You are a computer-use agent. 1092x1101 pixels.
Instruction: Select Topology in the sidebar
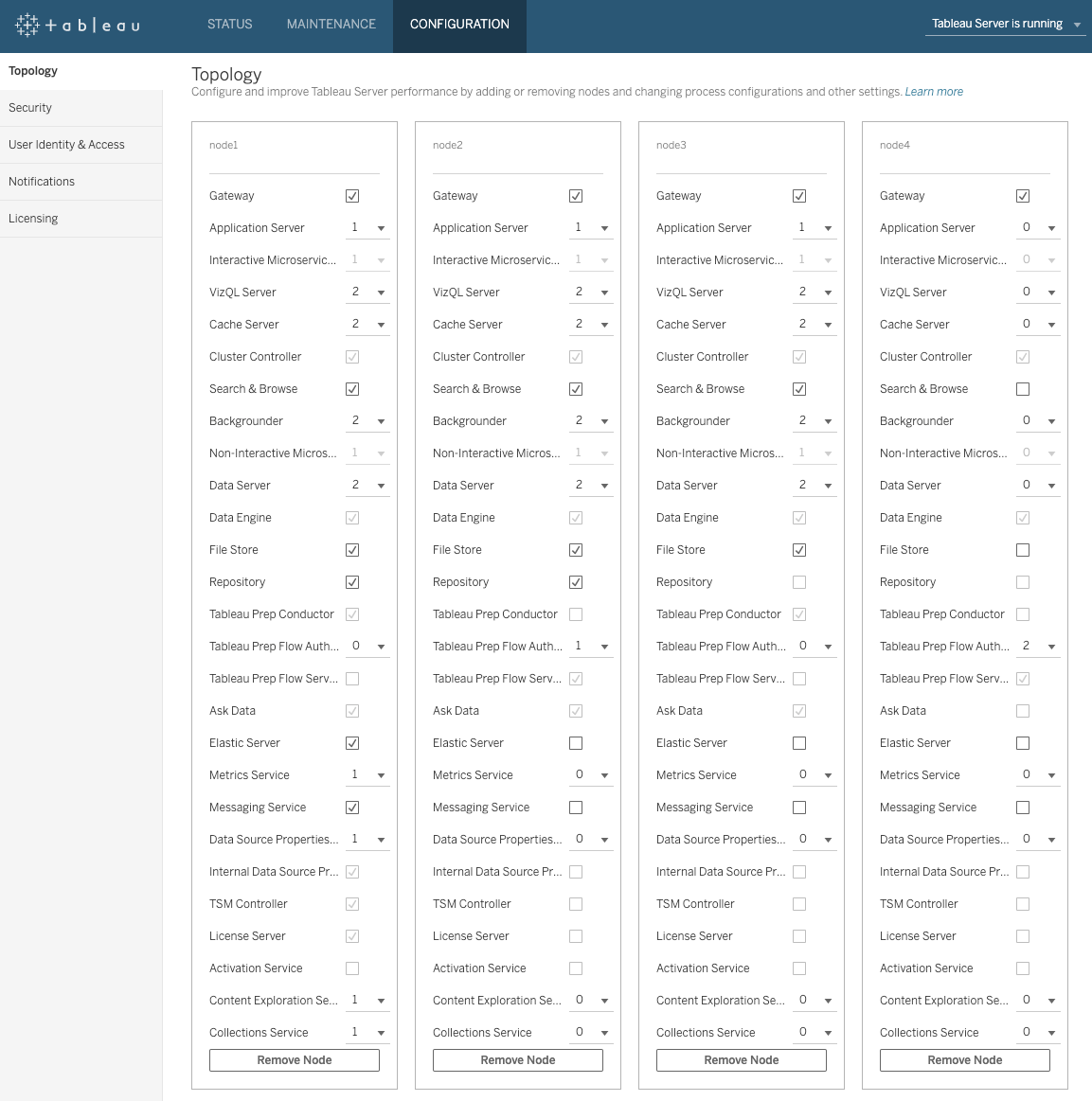pos(81,71)
